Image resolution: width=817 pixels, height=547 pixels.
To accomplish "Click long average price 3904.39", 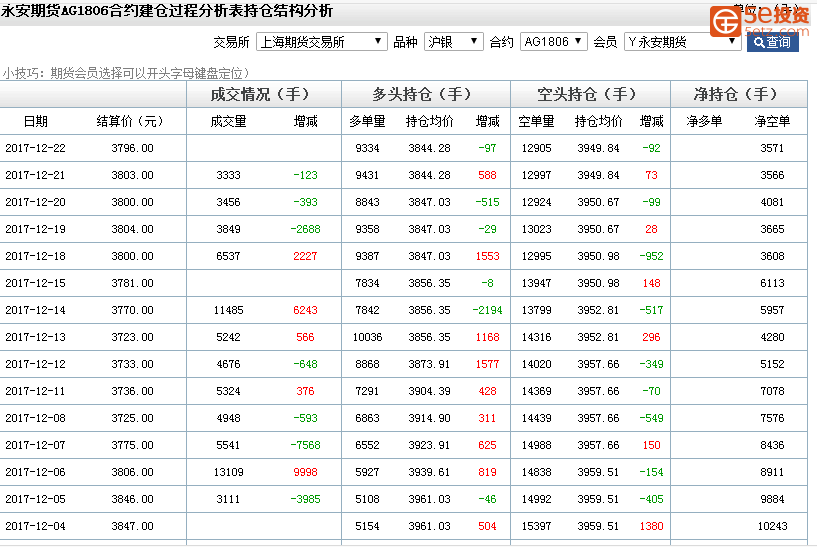I will coord(429,391).
